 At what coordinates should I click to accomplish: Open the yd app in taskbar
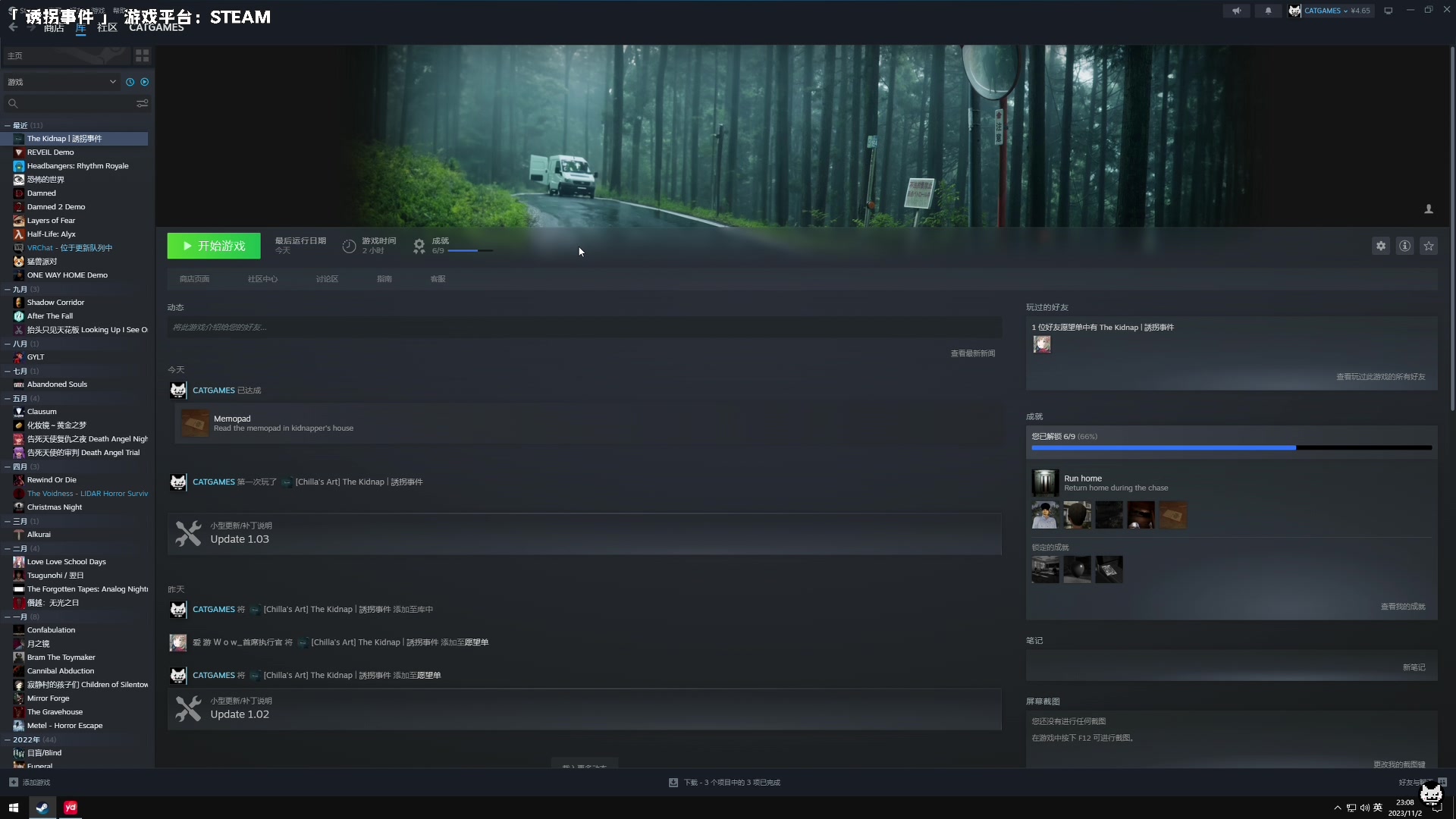click(x=71, y=808)
